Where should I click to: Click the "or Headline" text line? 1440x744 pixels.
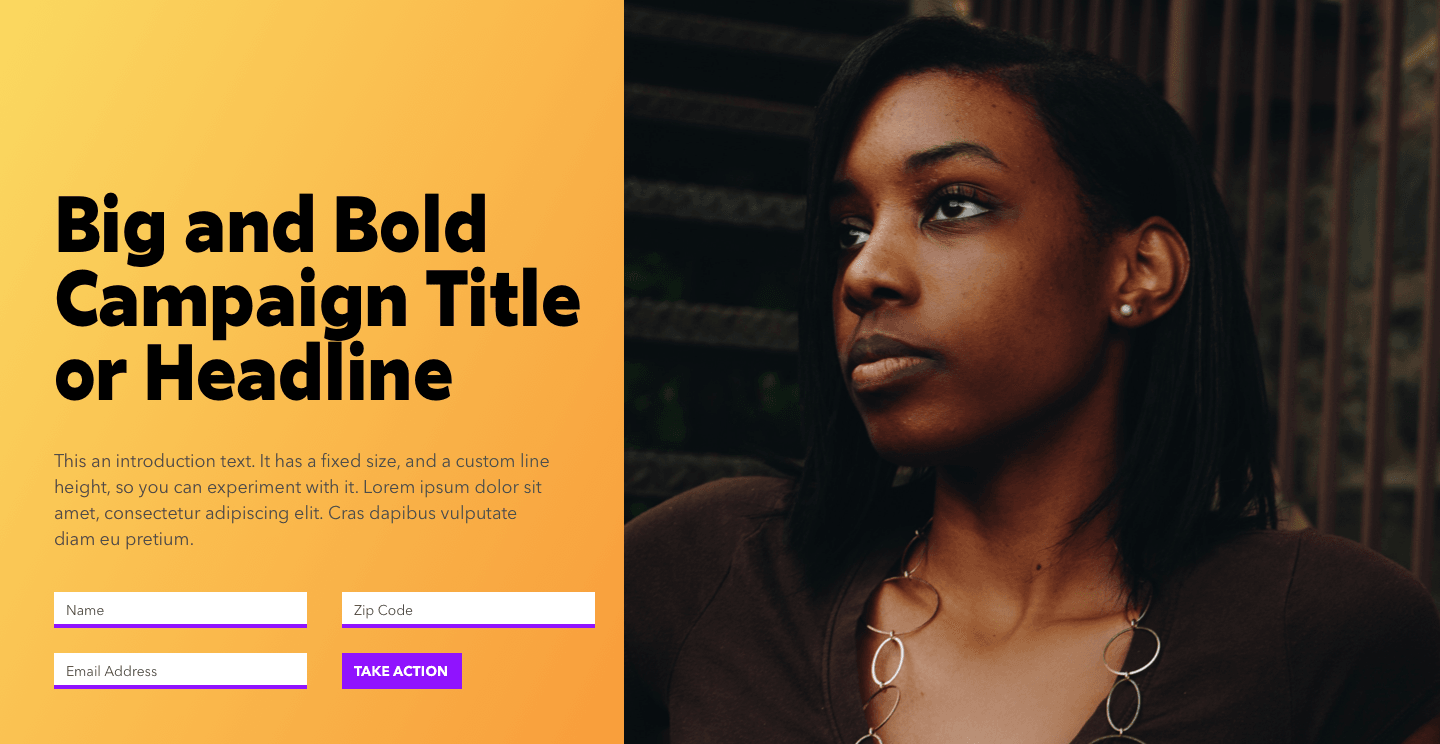[254, 372]
